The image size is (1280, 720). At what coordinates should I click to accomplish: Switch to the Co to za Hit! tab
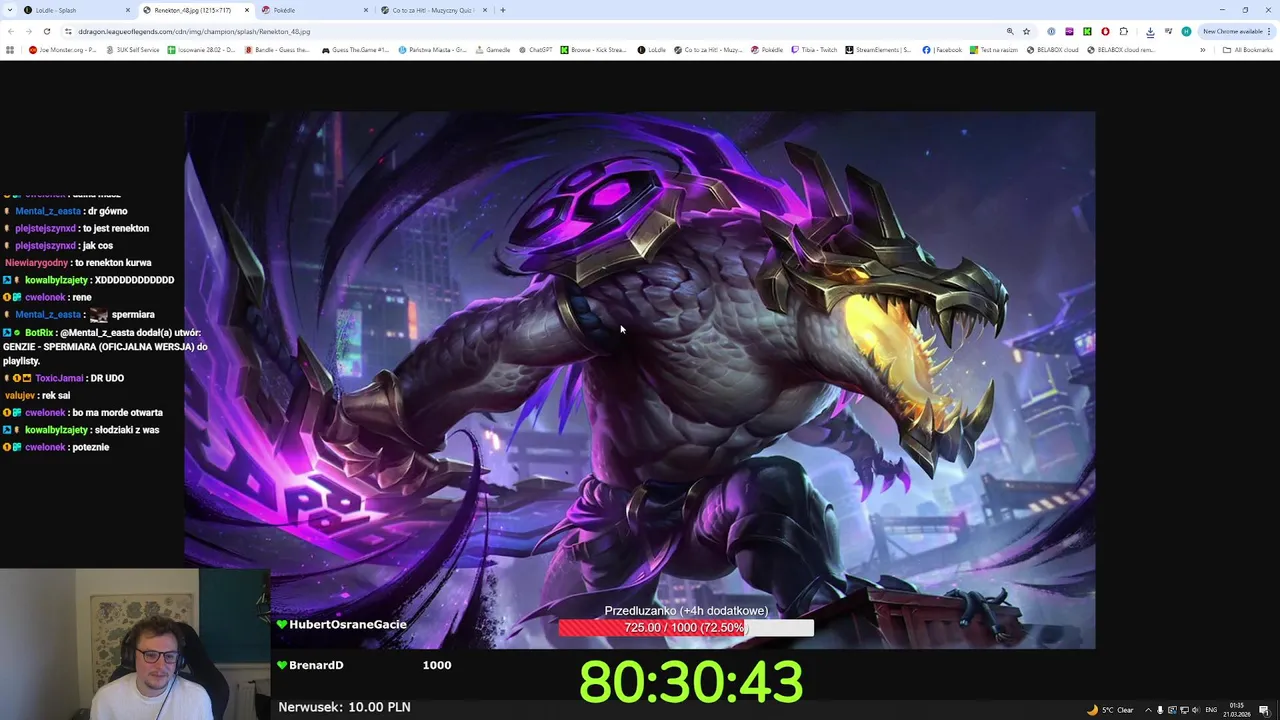click(433, 10)
